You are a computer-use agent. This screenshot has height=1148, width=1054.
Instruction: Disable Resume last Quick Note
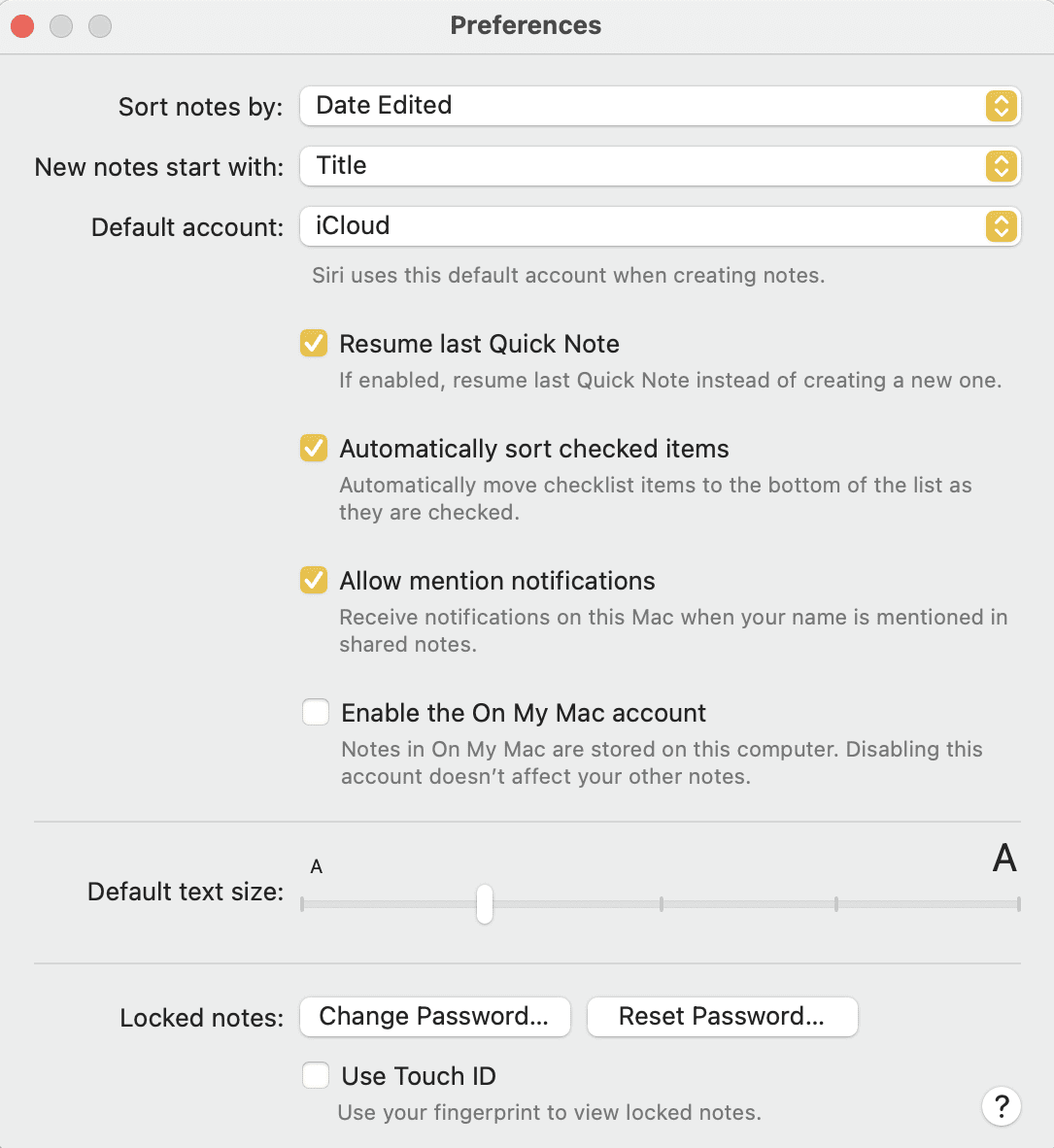coord(314,344)
